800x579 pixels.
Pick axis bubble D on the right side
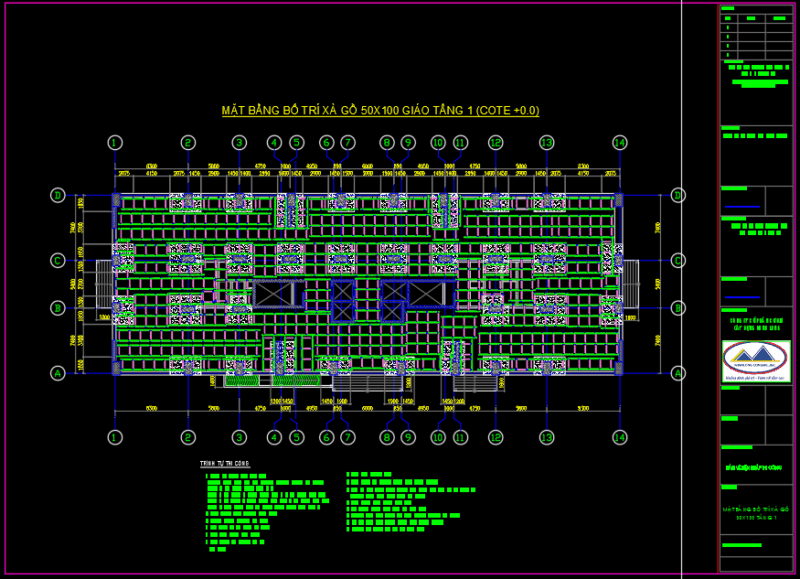(678, 195)
